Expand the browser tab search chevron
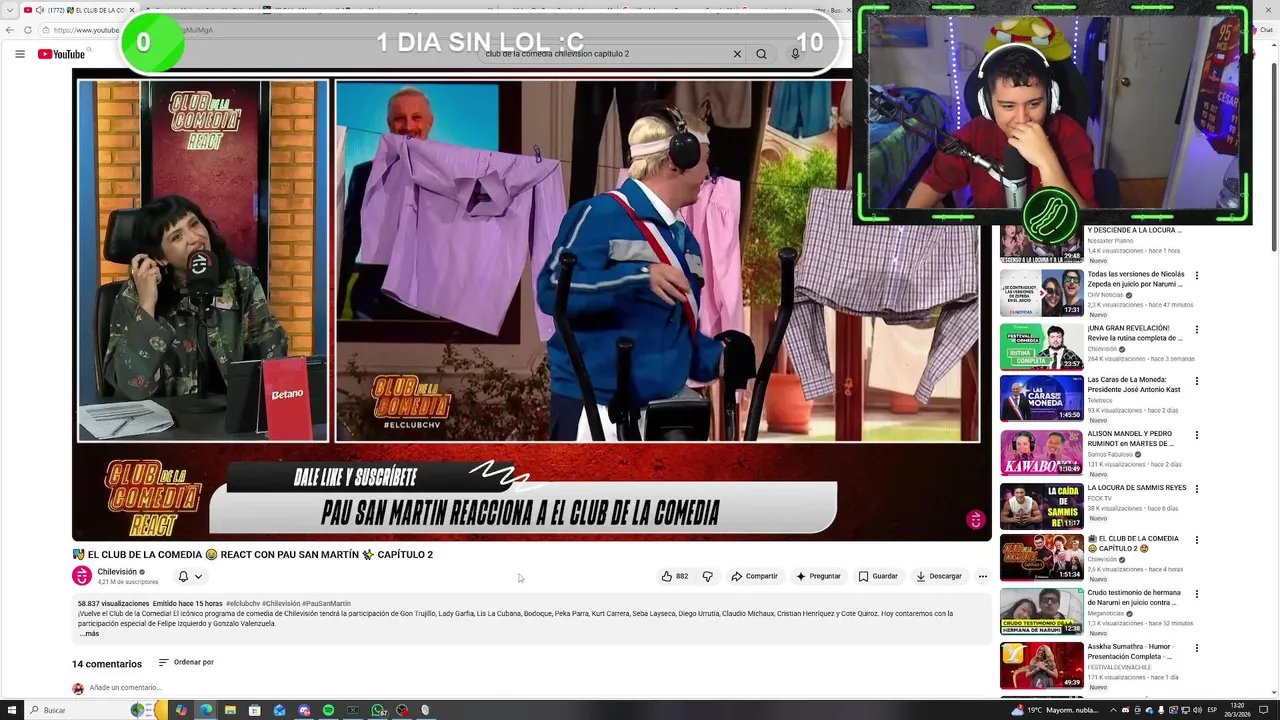 click(8, 10)
